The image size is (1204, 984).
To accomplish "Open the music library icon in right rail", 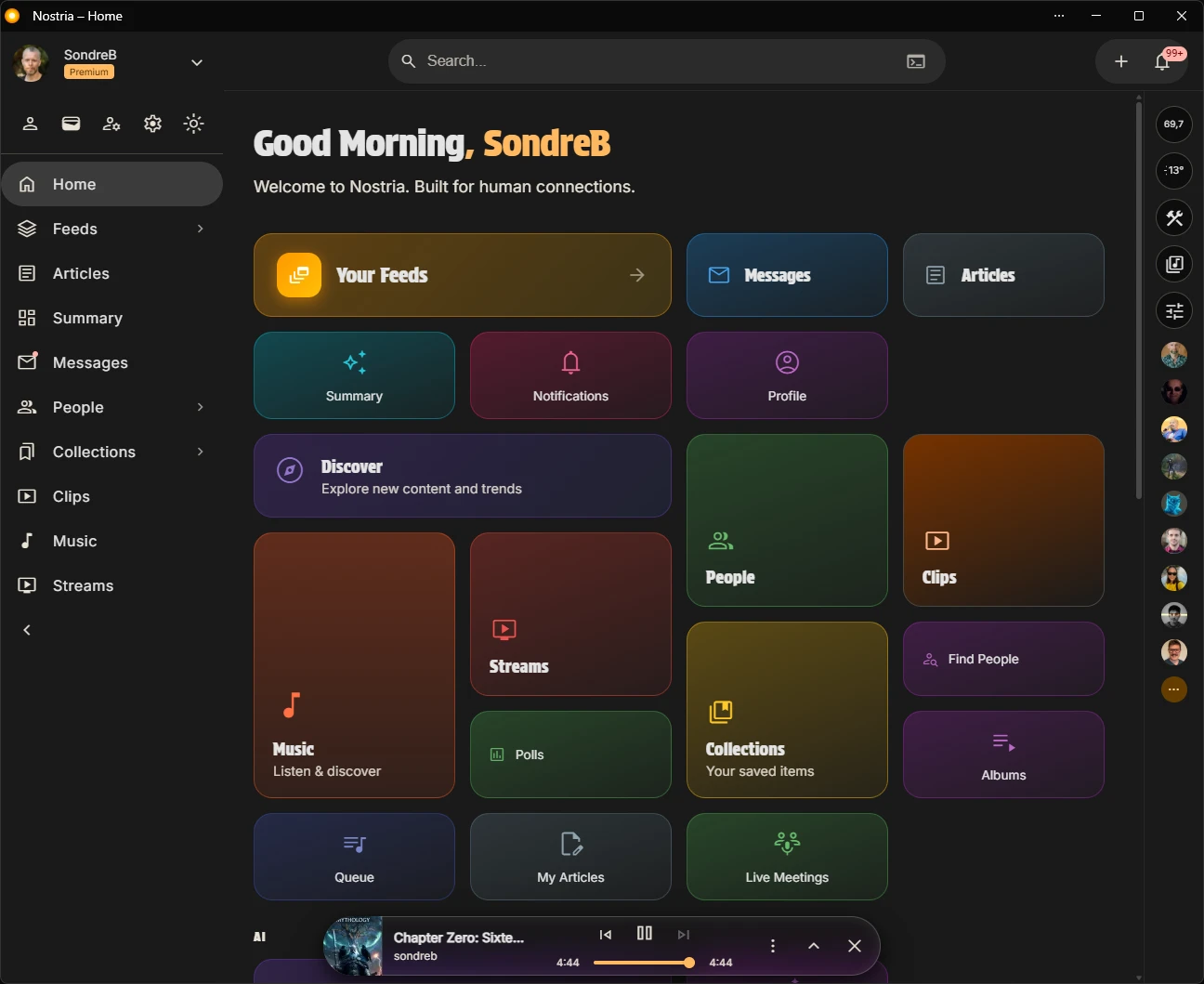I will click(1174, 264).
